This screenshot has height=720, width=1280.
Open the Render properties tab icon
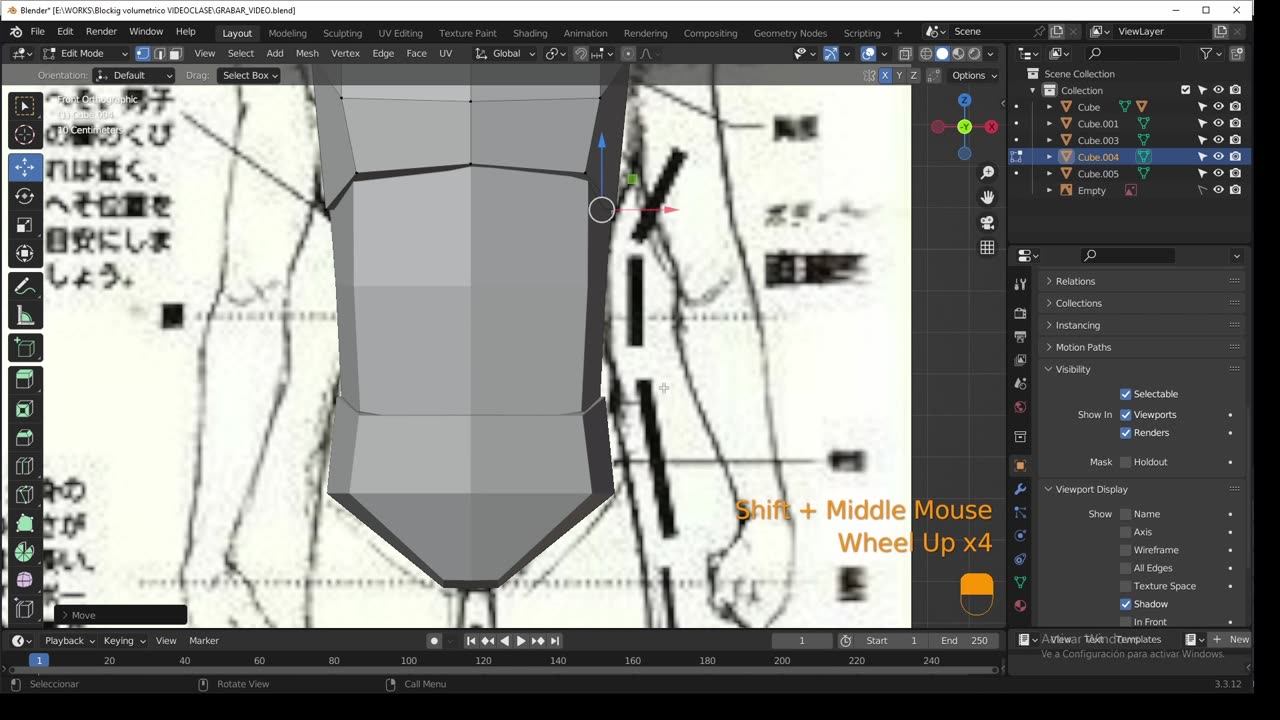tap(1020, 312)
